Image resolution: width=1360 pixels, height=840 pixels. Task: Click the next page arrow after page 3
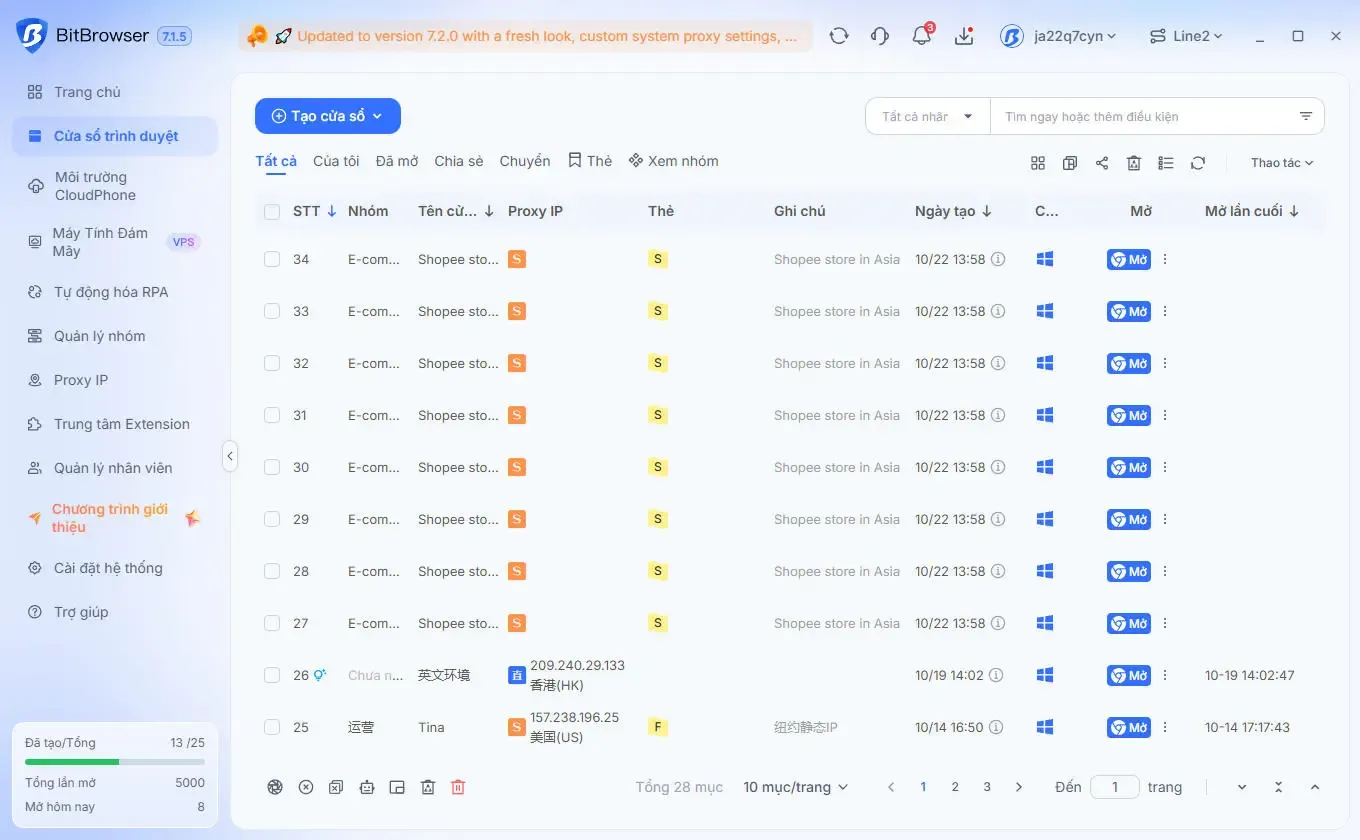[1019, 787]
